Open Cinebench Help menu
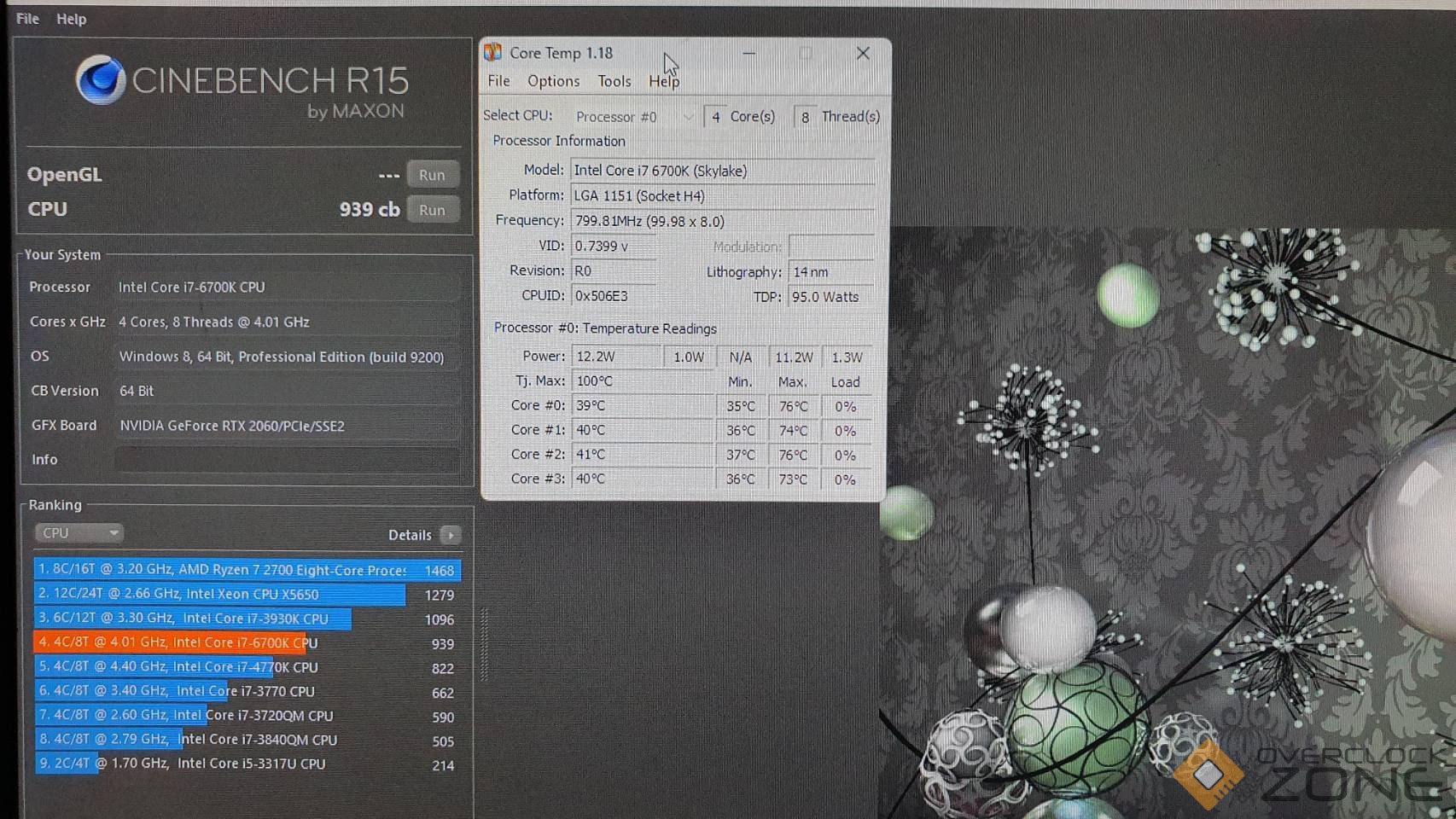1456x819 pixels. tap(71, 19)
